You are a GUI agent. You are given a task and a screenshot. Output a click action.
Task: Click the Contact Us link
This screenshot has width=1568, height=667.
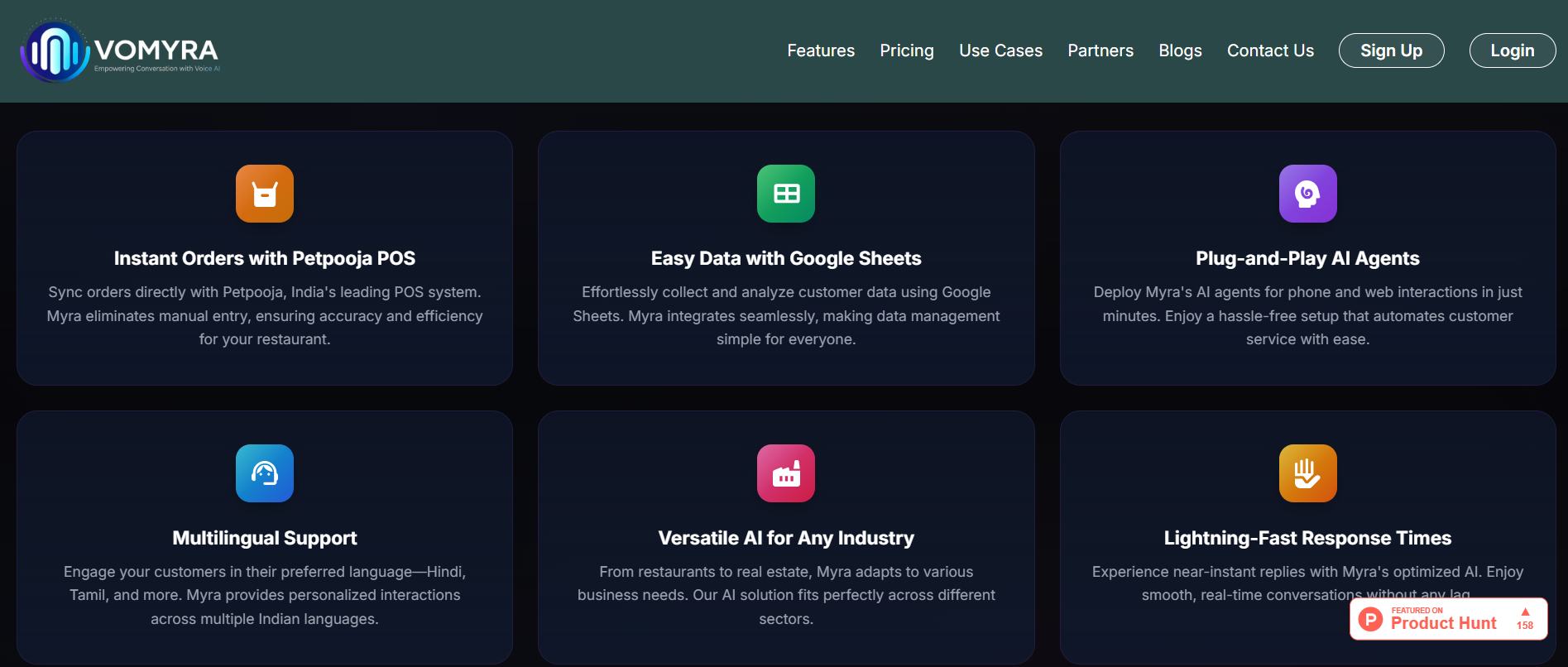[1270, 50]
